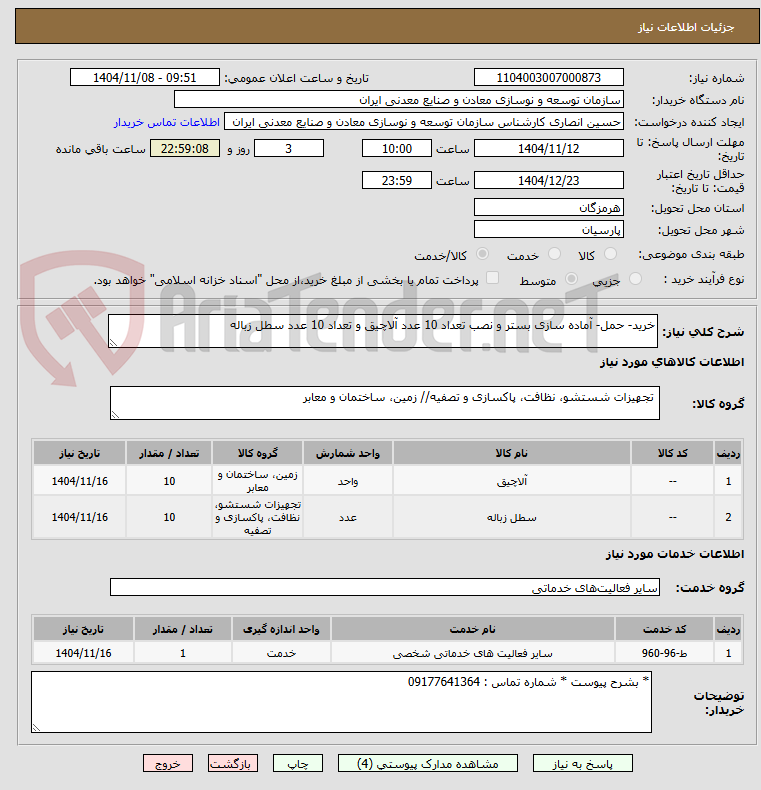761x790 pixels.
Task: Select the جزیی purchase type radio
Action: pyautogui.click(x=636, y=278)
